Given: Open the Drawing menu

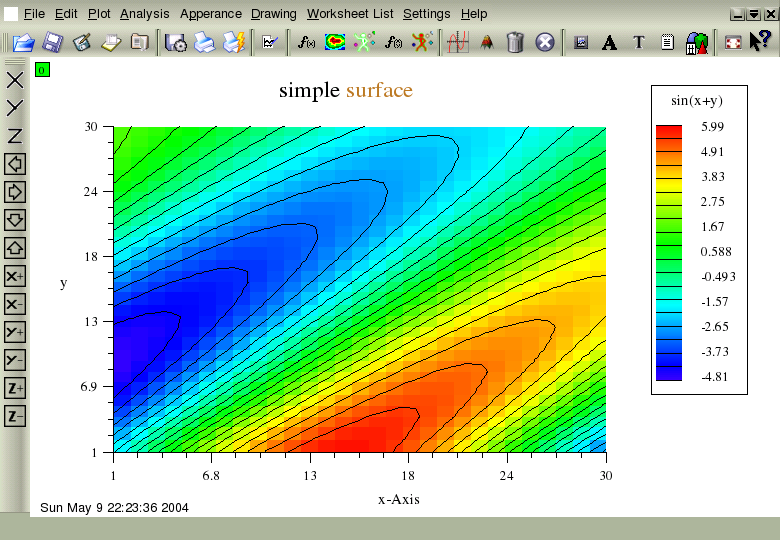Looking at the screenshot, I should point(273,14).
